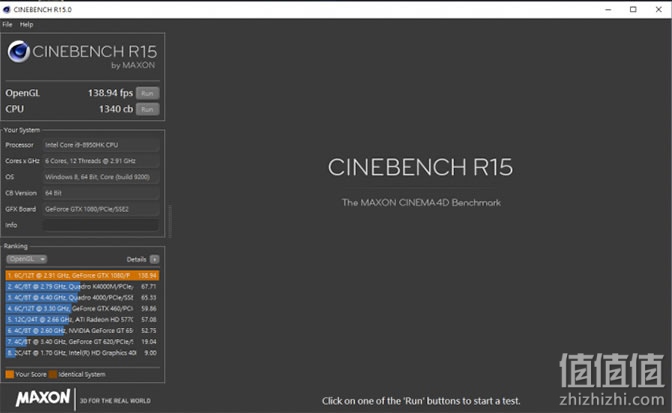
Task: Click the OpenGL score 138.94 fps
Action: pyautogui.click(x=110, y=93)
